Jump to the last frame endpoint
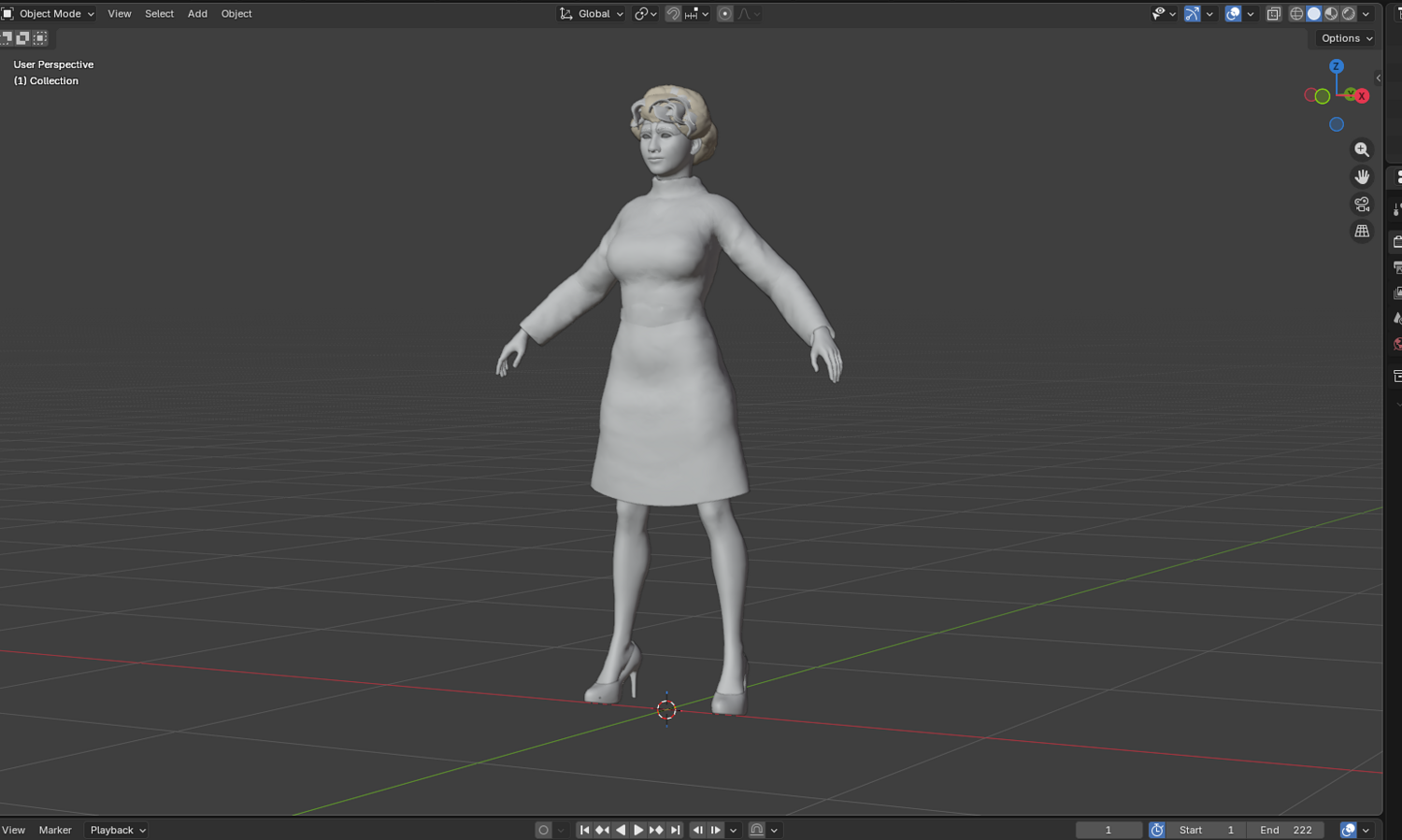Viewport: 1402px width, 840px height. point(675,830)
